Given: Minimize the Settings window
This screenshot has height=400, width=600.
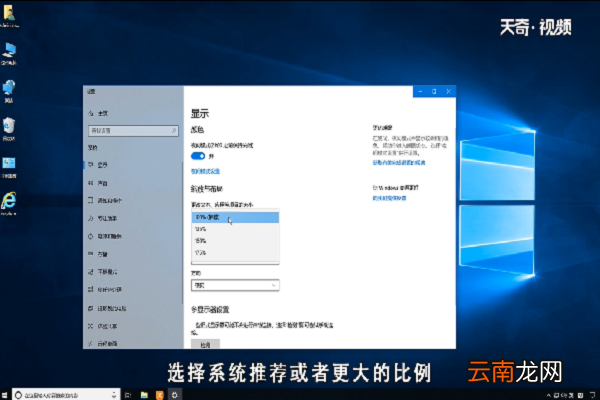Looking at the screenshot, I should click(420, 91).
